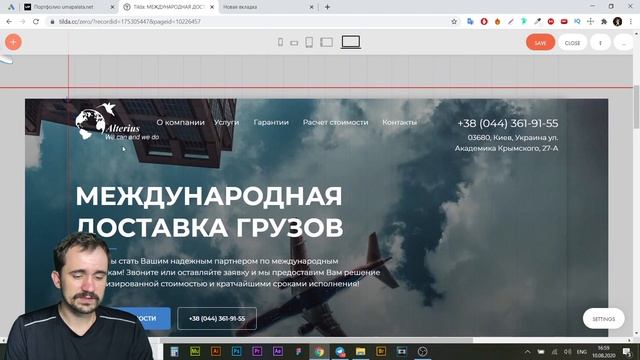Open Chrome three-dot menu
The height and width of the screenshot is (360, 640).
pos(631,22)
